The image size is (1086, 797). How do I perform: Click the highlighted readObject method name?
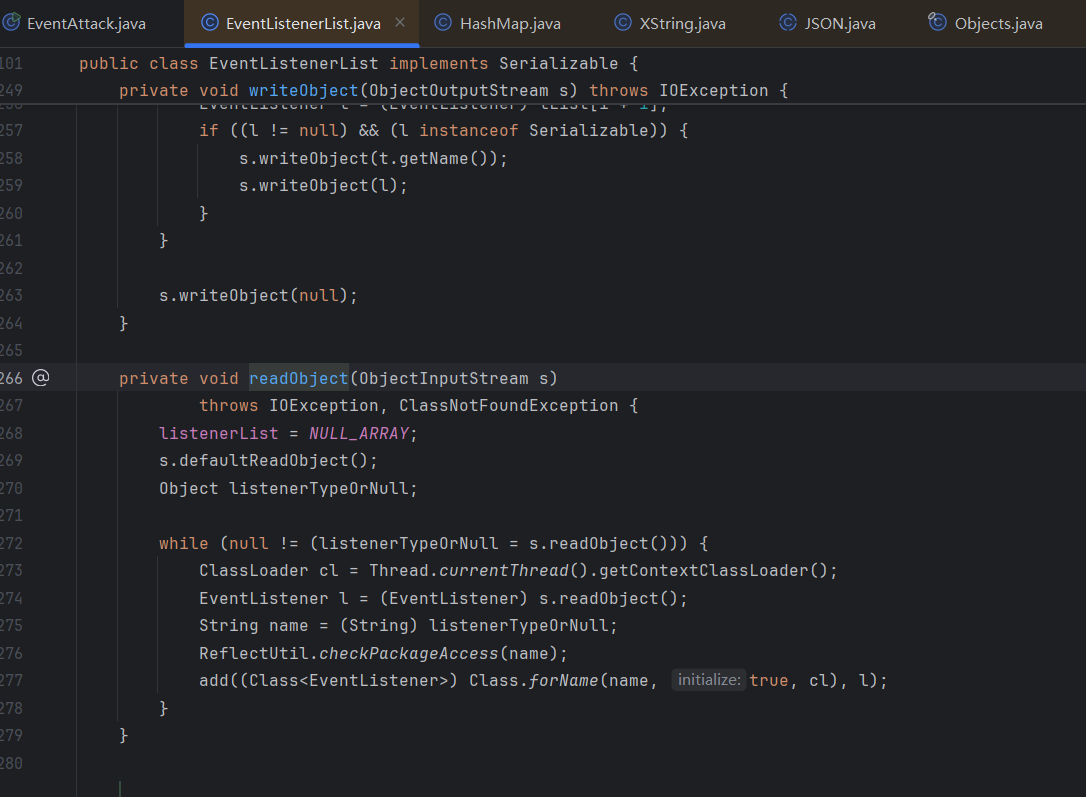click(298, 378)
